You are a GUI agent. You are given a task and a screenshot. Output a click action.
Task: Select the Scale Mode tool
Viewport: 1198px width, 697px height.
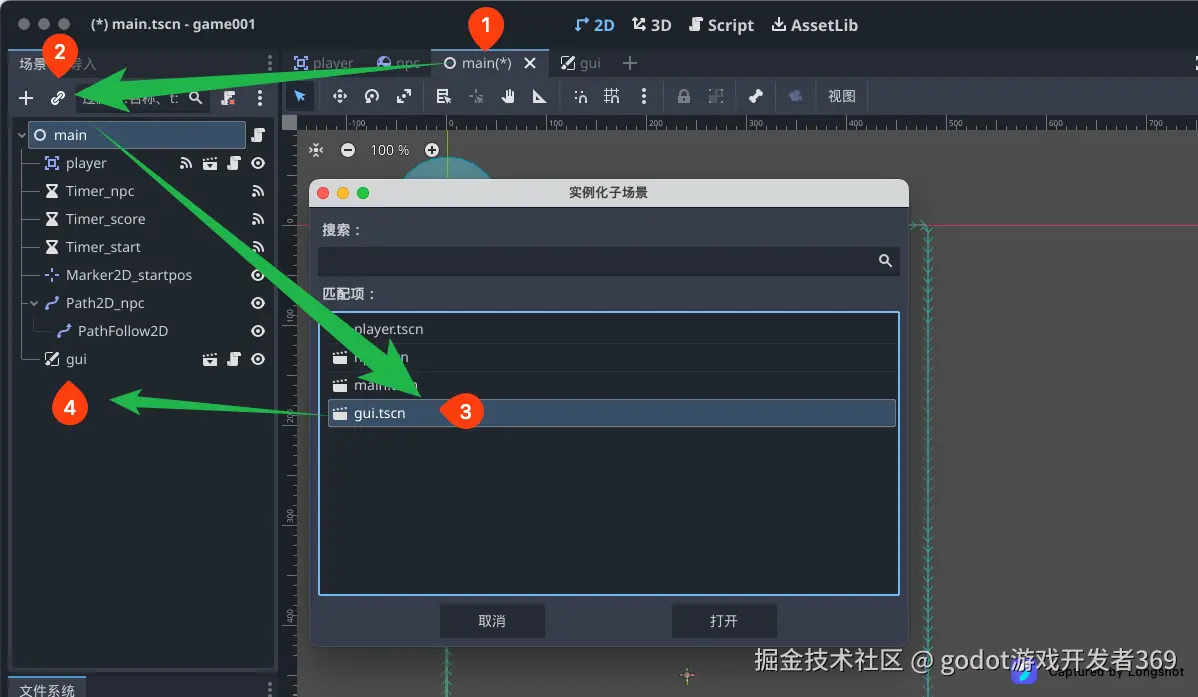tap(404, 96)
